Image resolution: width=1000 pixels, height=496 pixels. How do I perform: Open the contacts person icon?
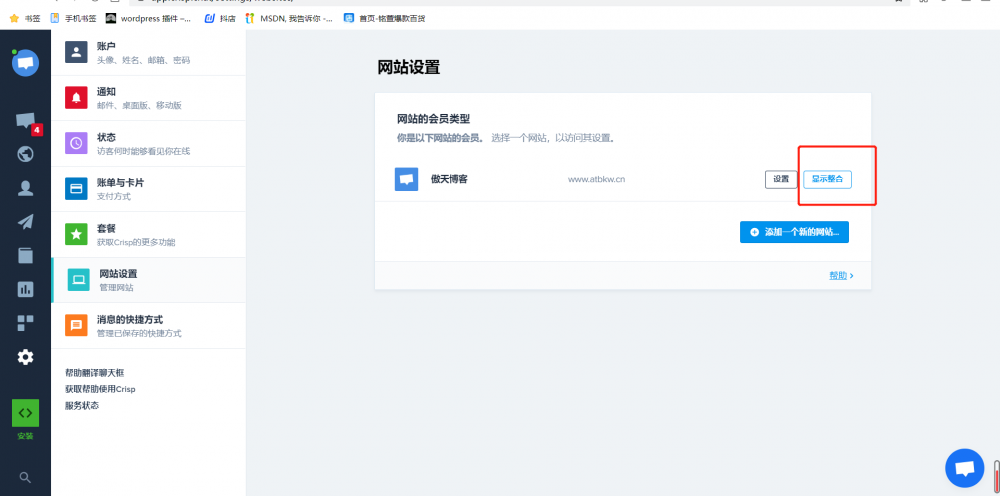pyautogui.click(x=26, y=188)
